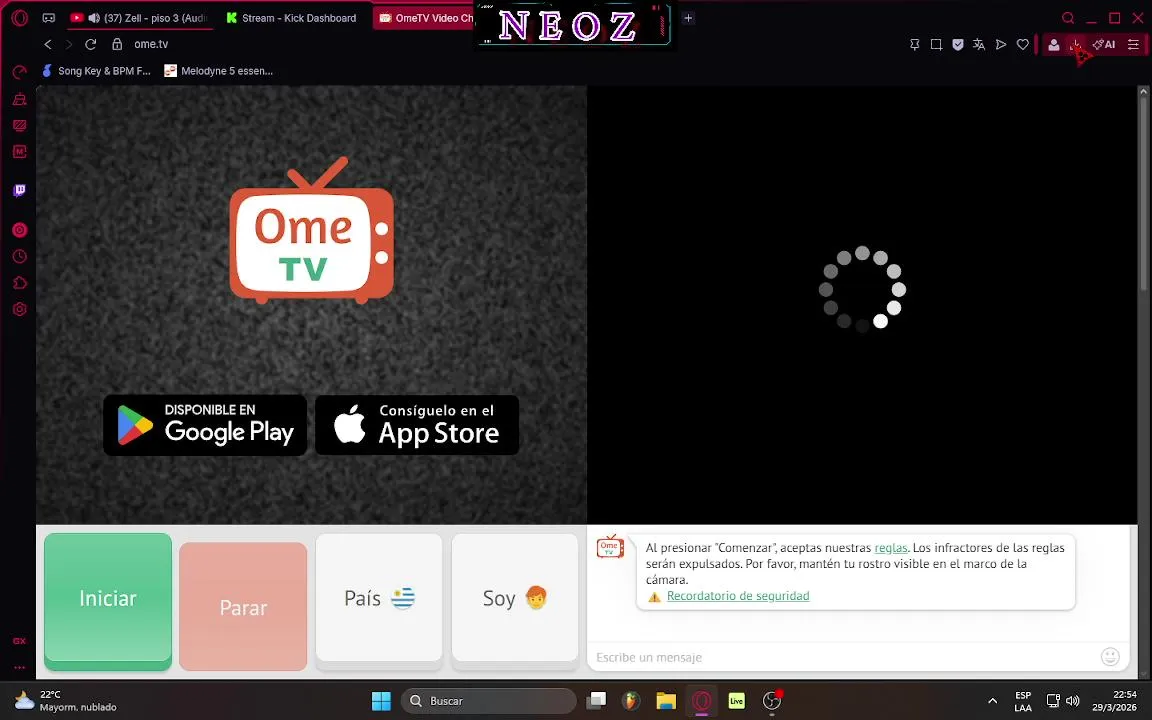Open Google Play download badge

click(x=205, y=425)
